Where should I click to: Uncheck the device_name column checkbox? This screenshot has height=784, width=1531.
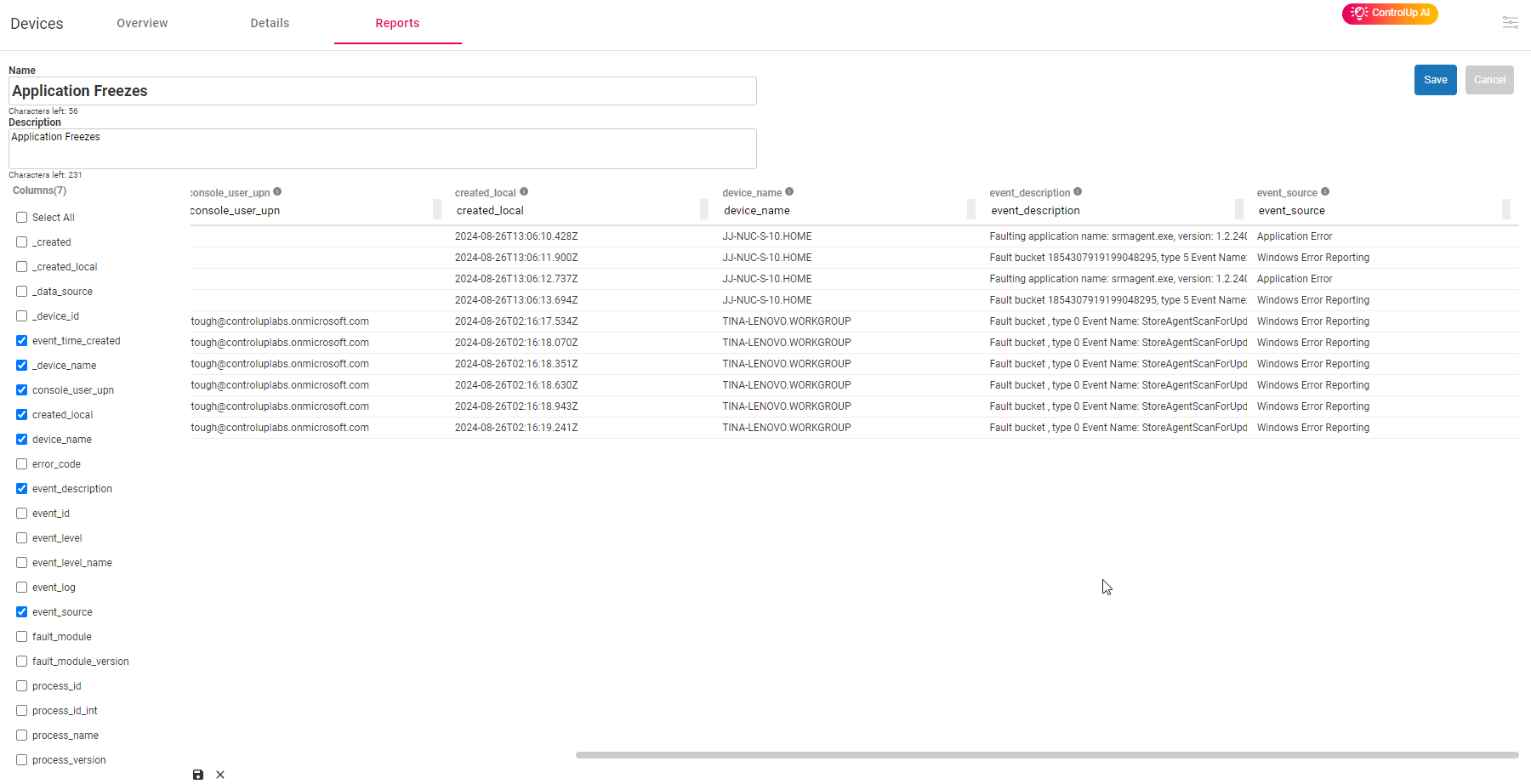pos(22,440)
